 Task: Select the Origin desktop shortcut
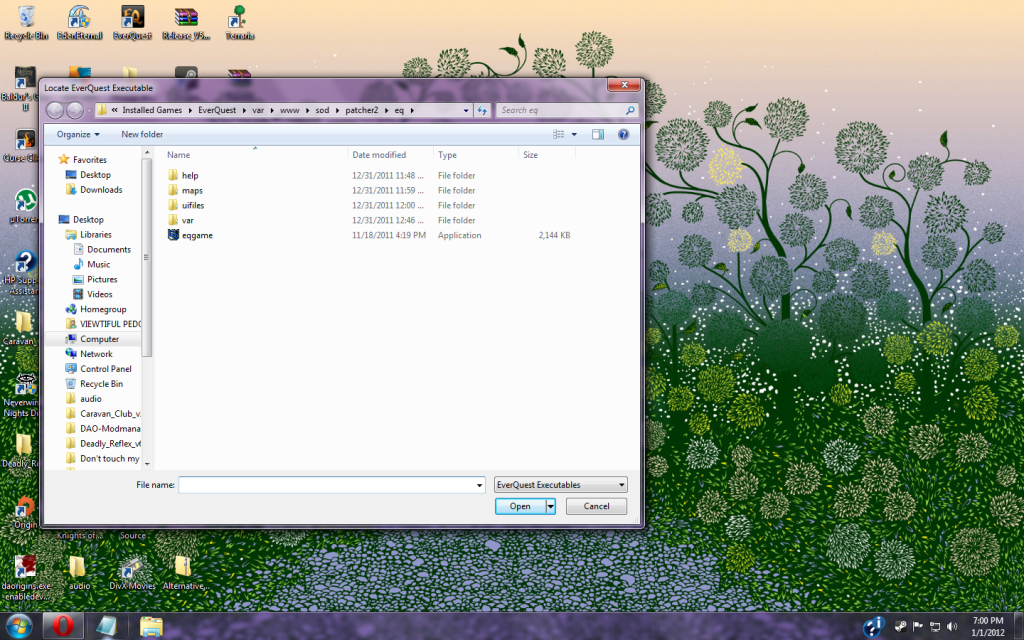[x=25, y=513]
